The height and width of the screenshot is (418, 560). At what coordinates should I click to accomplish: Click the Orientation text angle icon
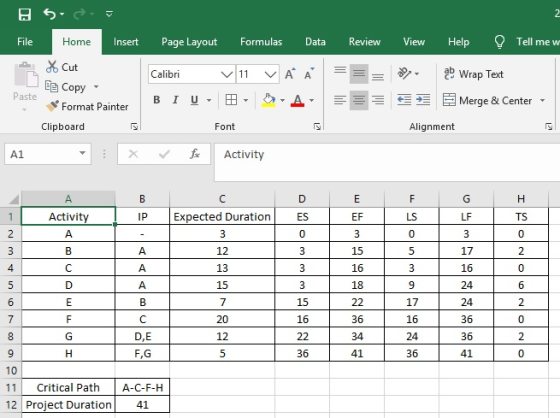pos(405,74)
